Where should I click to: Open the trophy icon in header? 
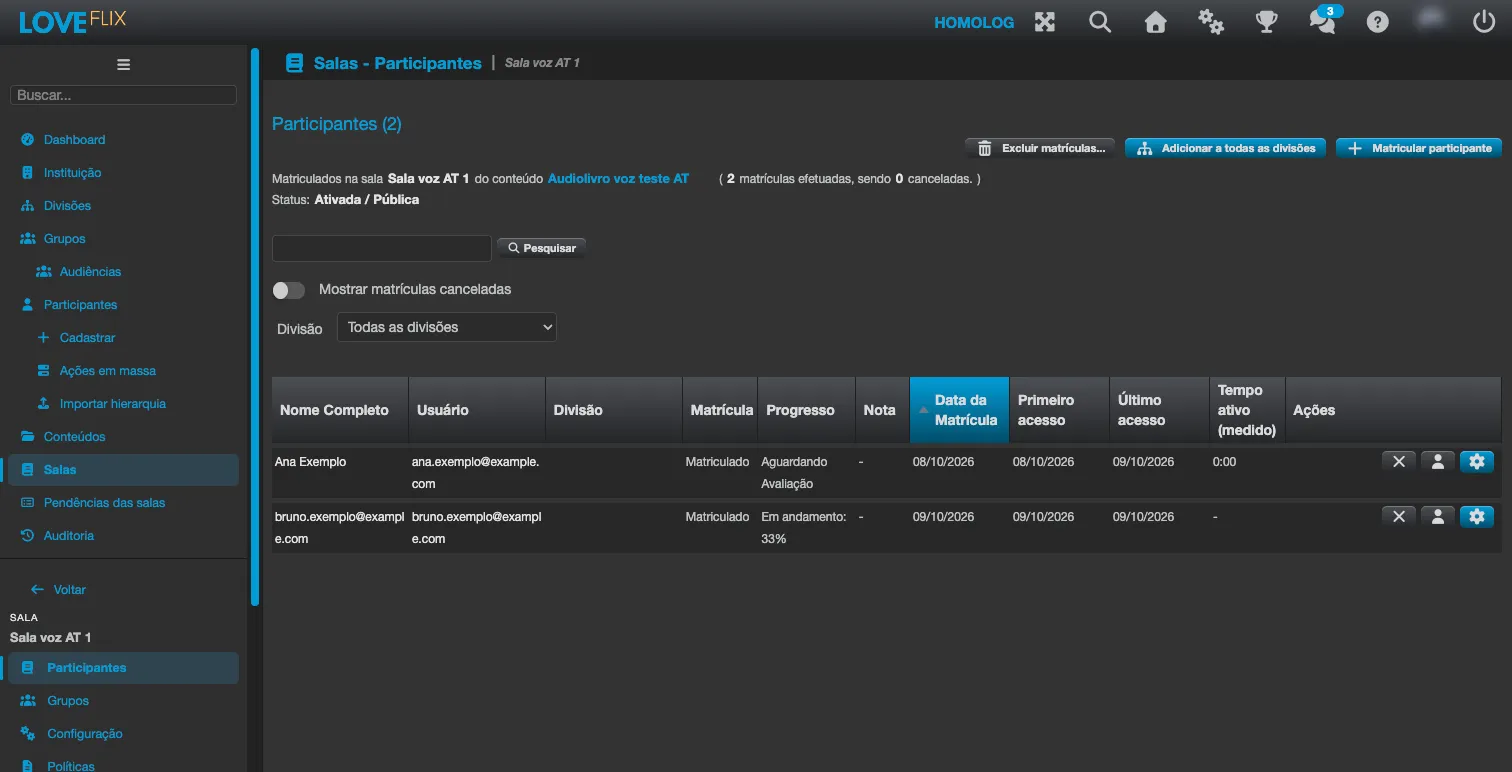pyautogui.click(x=1267, y=22)
